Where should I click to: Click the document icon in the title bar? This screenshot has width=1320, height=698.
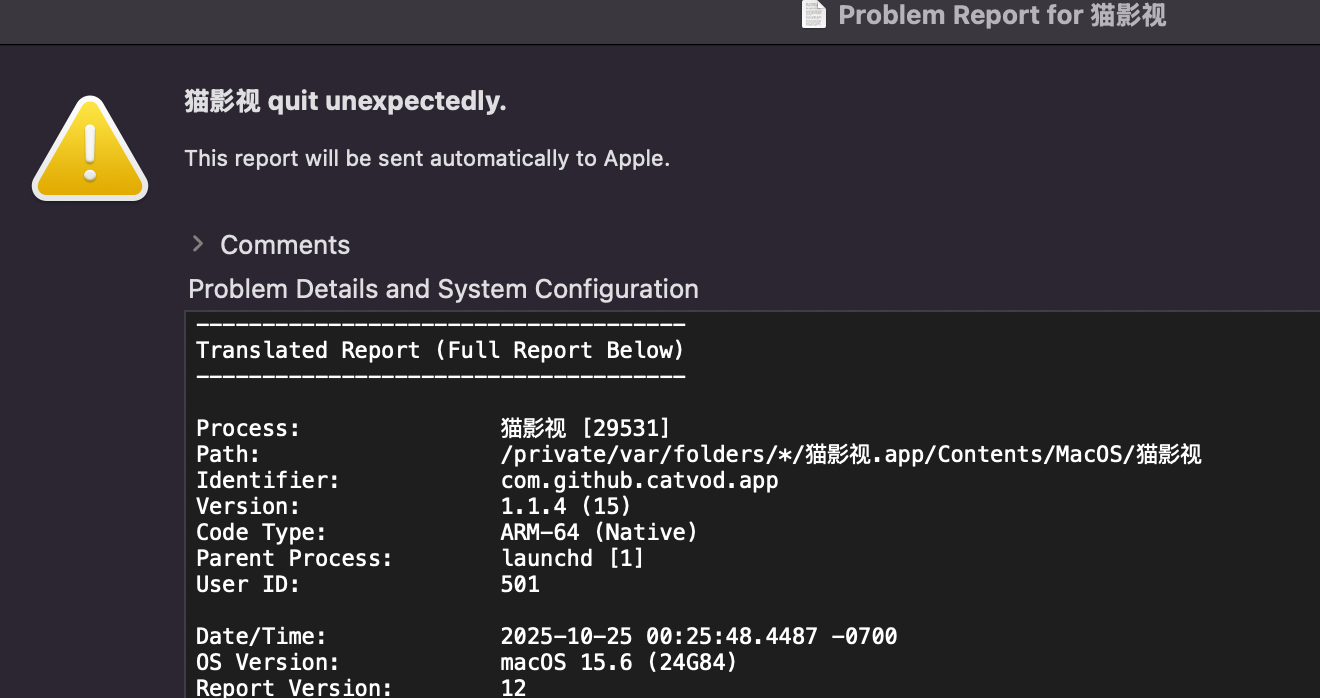point(814,15)
